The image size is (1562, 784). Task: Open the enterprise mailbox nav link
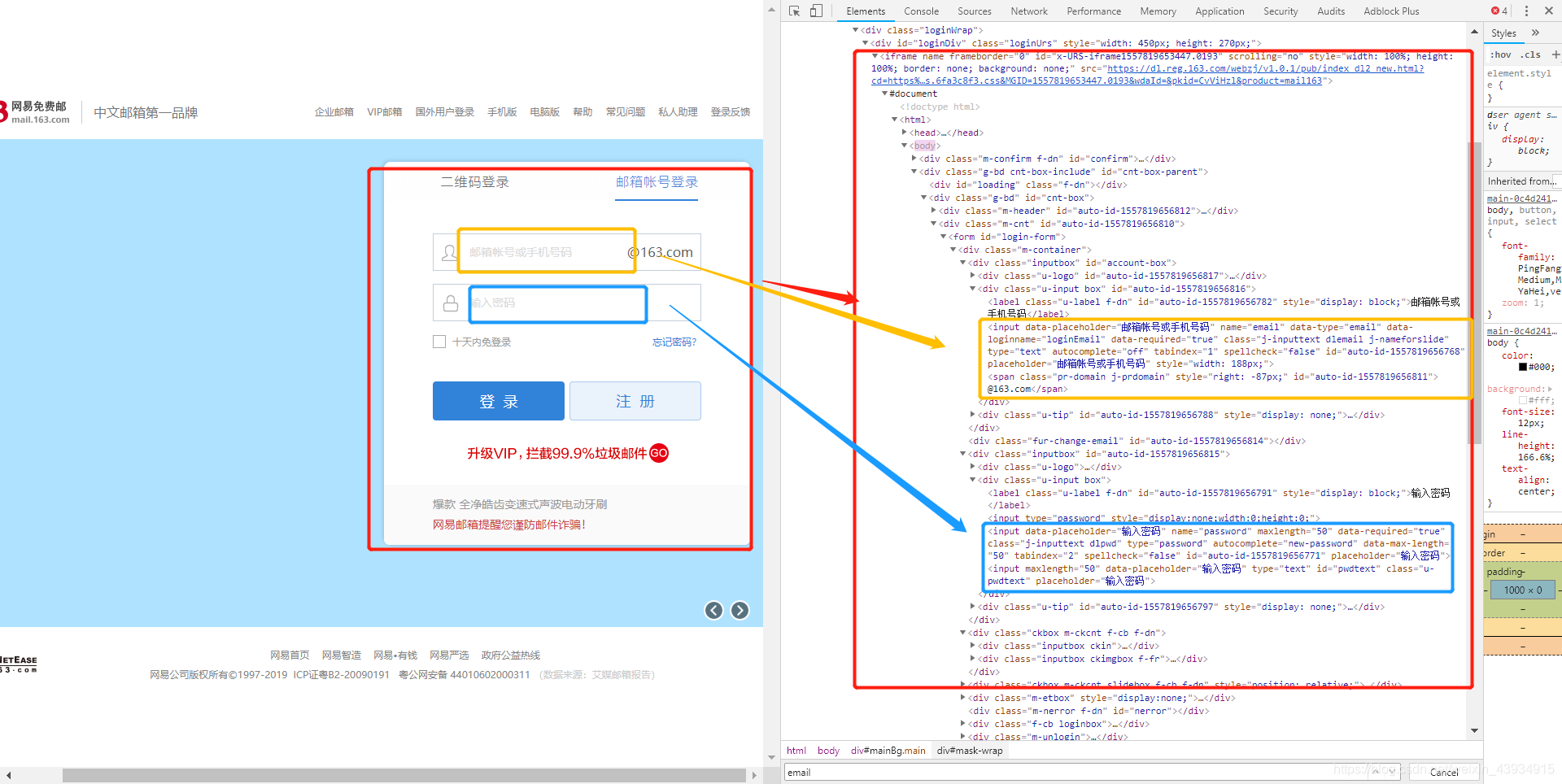334,112
